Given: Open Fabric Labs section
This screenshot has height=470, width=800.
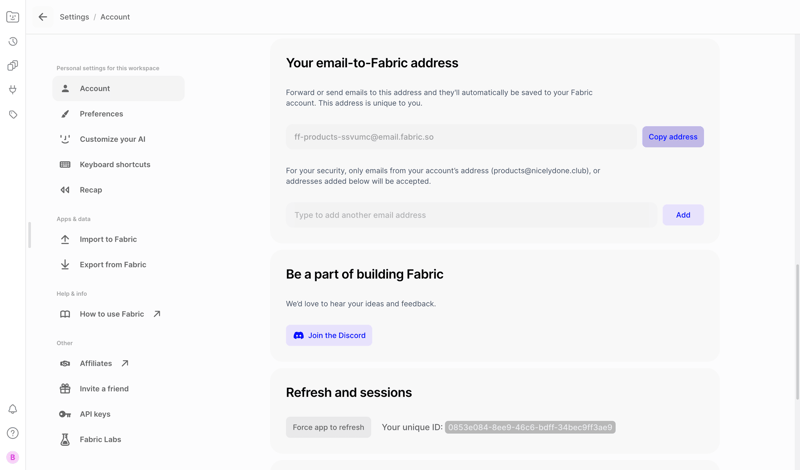Looking at the screenshot, I should tap(100, 439).
